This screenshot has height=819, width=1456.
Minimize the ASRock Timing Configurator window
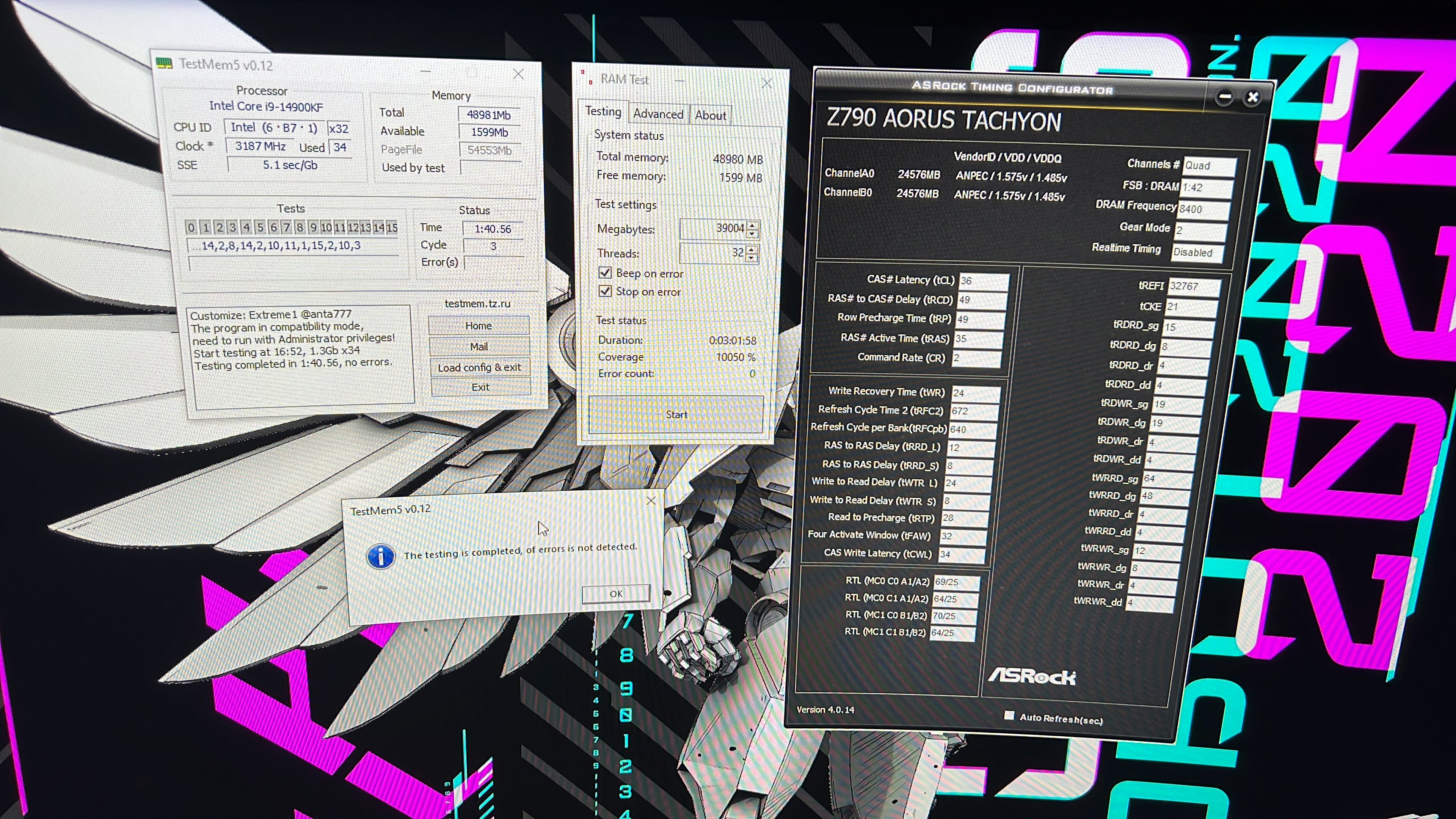pos(1224,97)
